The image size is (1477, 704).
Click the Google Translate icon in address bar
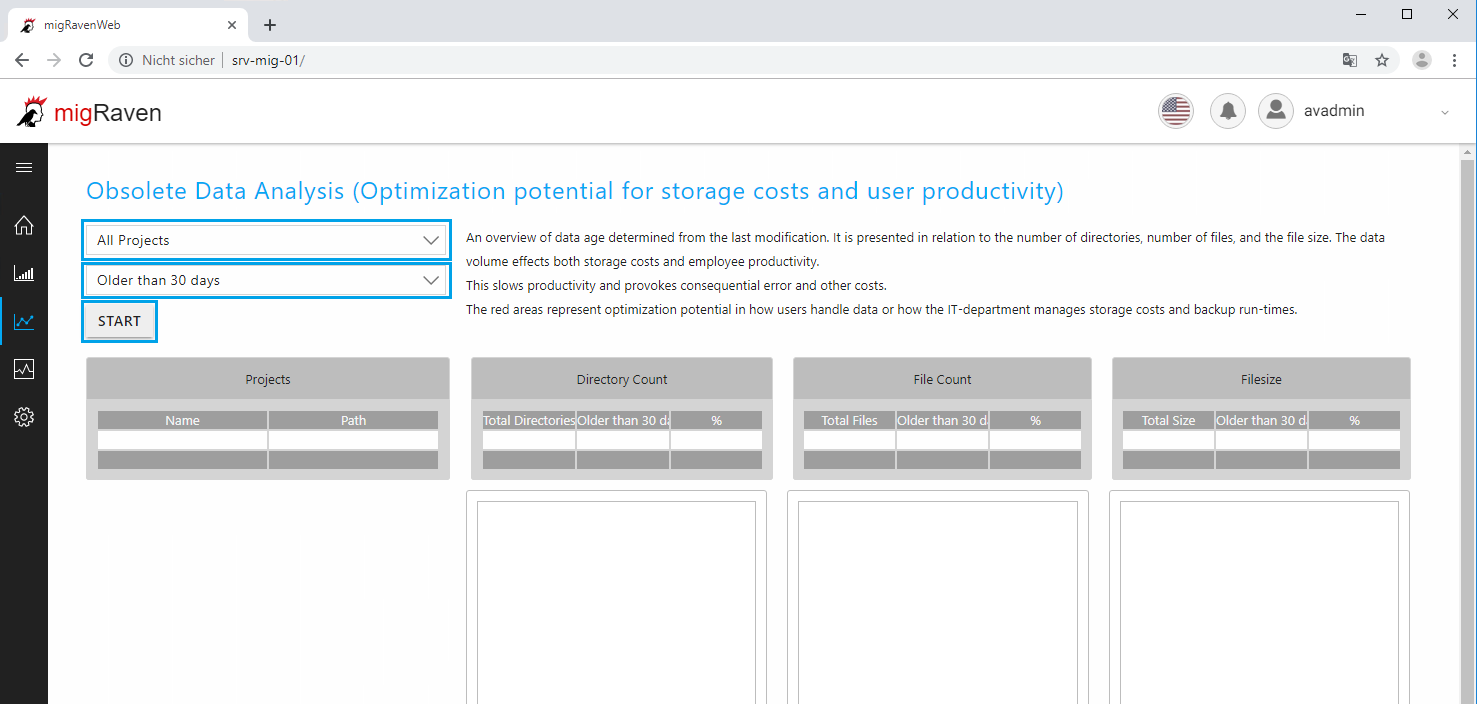coord(1350,60)
